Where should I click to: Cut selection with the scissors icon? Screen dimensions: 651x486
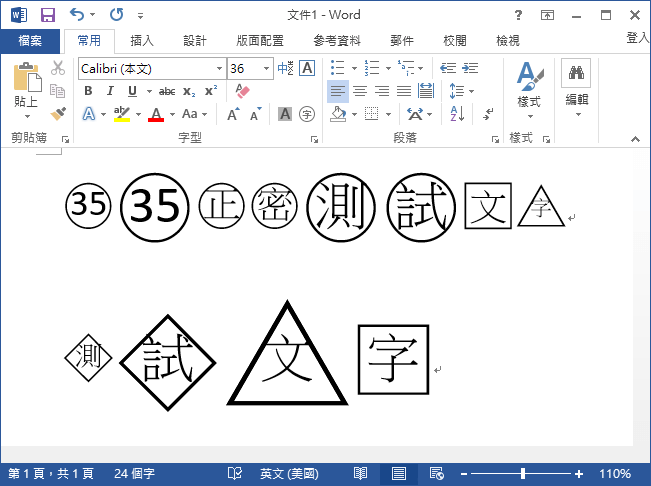(58, 68)
